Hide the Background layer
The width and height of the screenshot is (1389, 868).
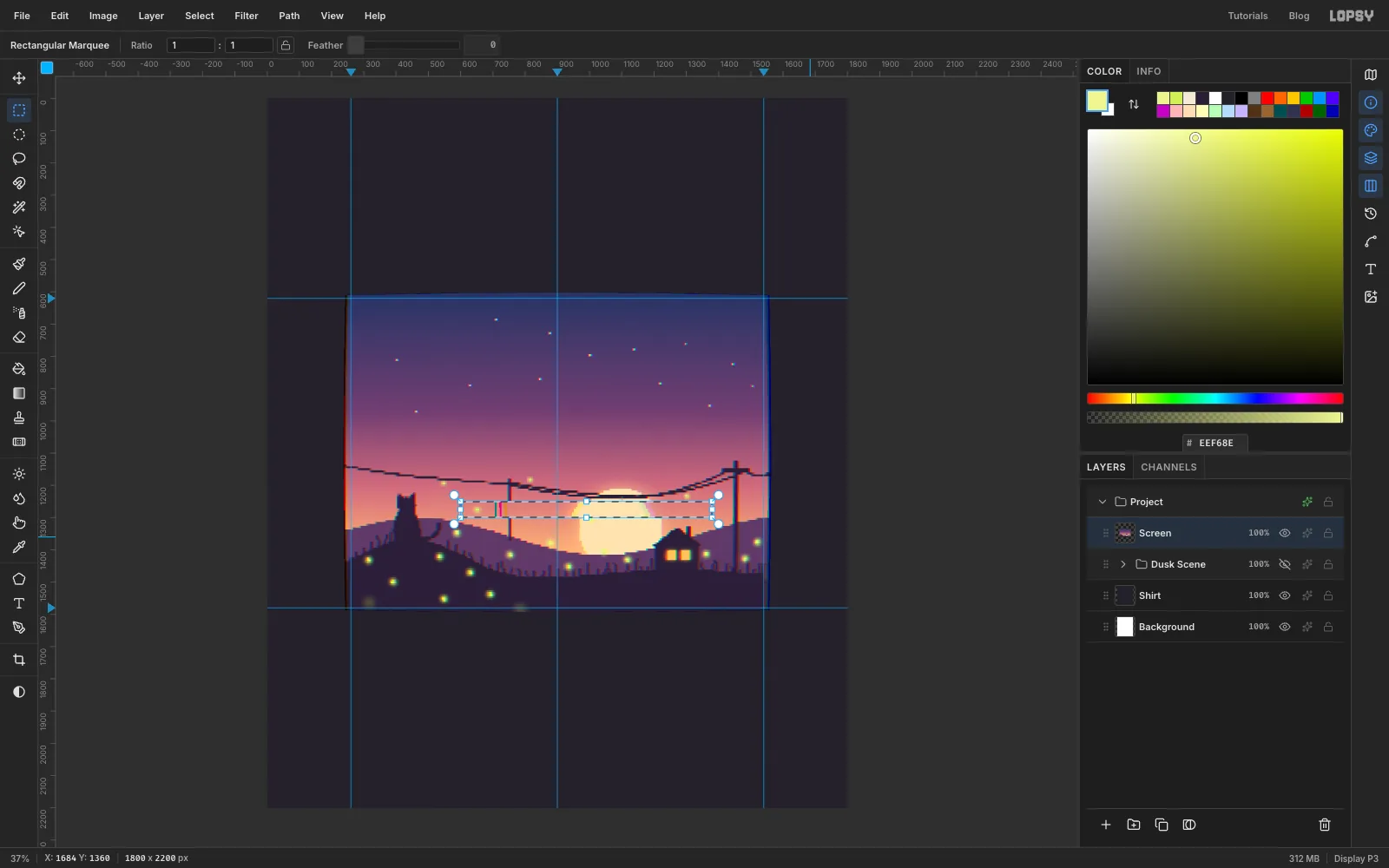(x=1285, y=627)
